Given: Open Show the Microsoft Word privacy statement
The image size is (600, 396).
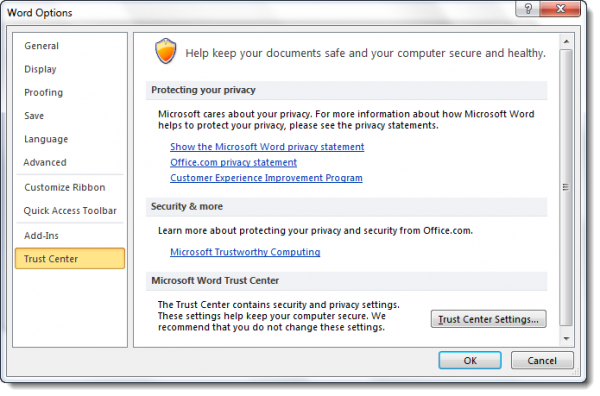Looking at the screenshot, I should tap(267, 147).
